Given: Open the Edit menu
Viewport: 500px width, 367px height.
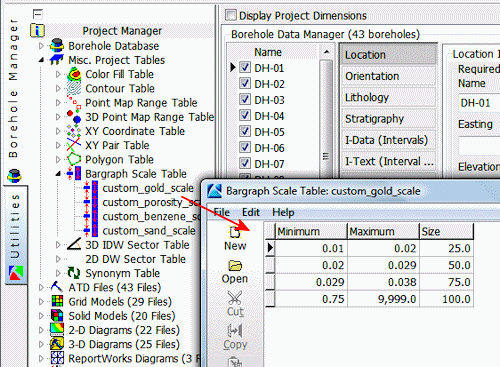Looking at the screenshot, I should point(251,212).
